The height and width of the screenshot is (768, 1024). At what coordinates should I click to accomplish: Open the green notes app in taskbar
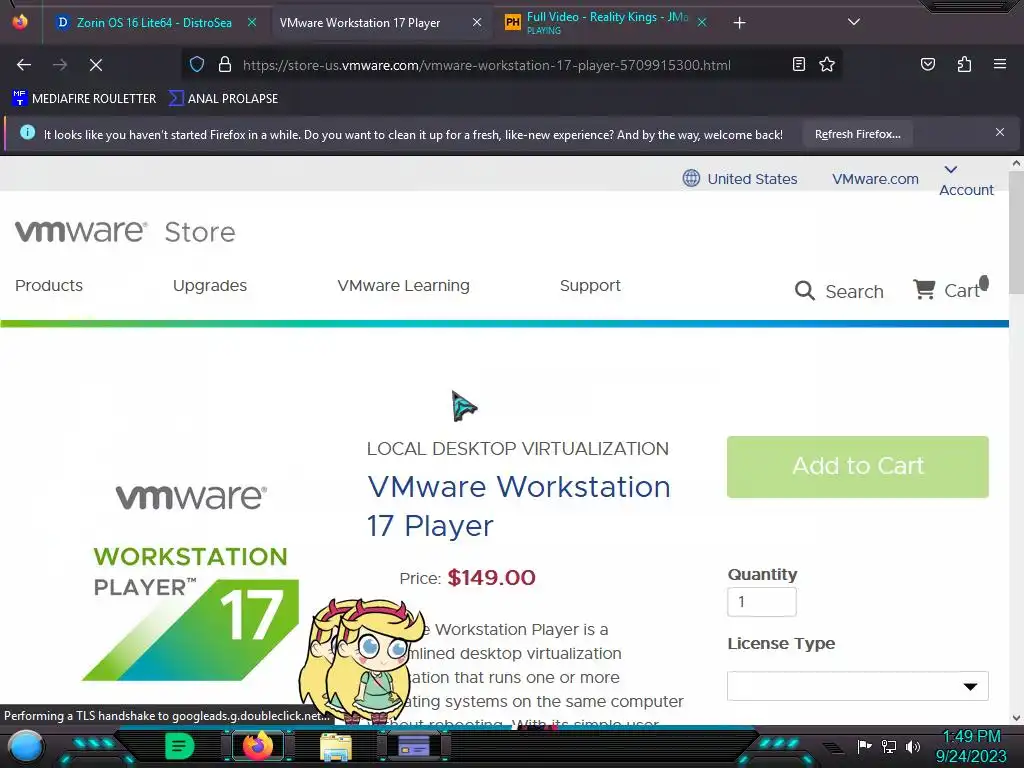179,746
